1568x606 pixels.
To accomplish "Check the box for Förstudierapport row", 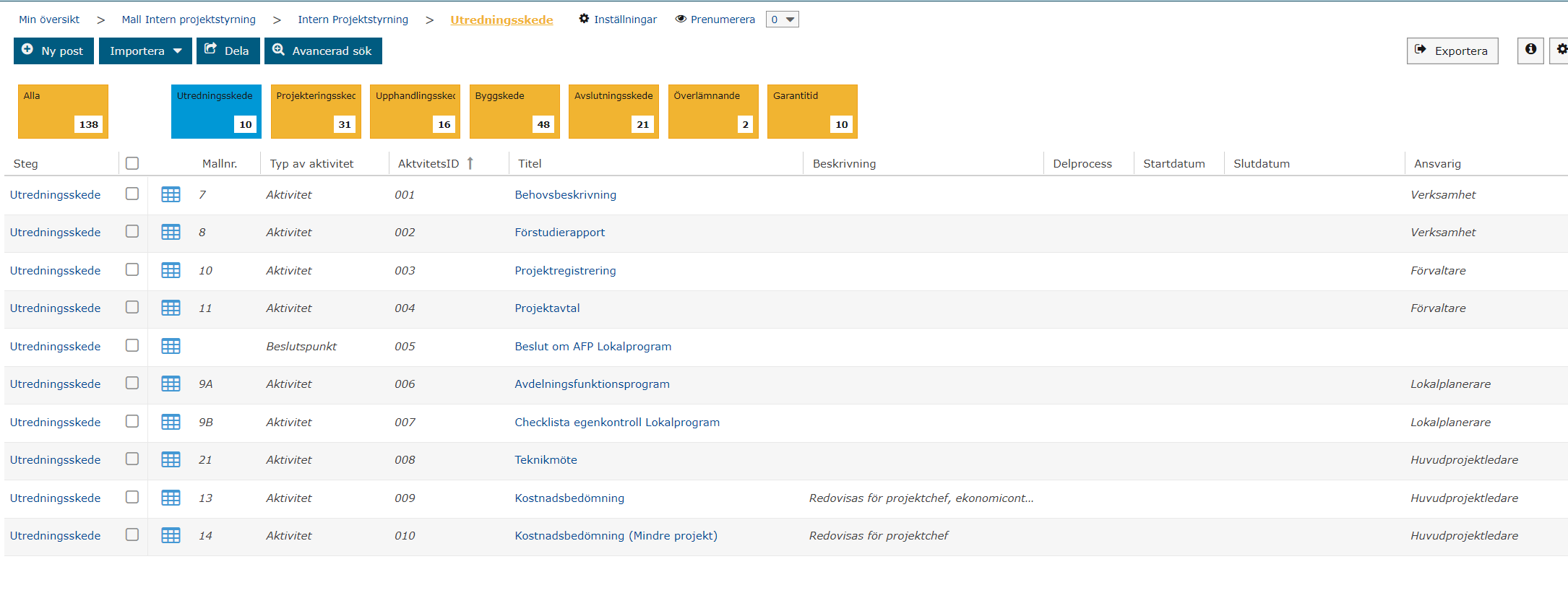I will point(132,231).
